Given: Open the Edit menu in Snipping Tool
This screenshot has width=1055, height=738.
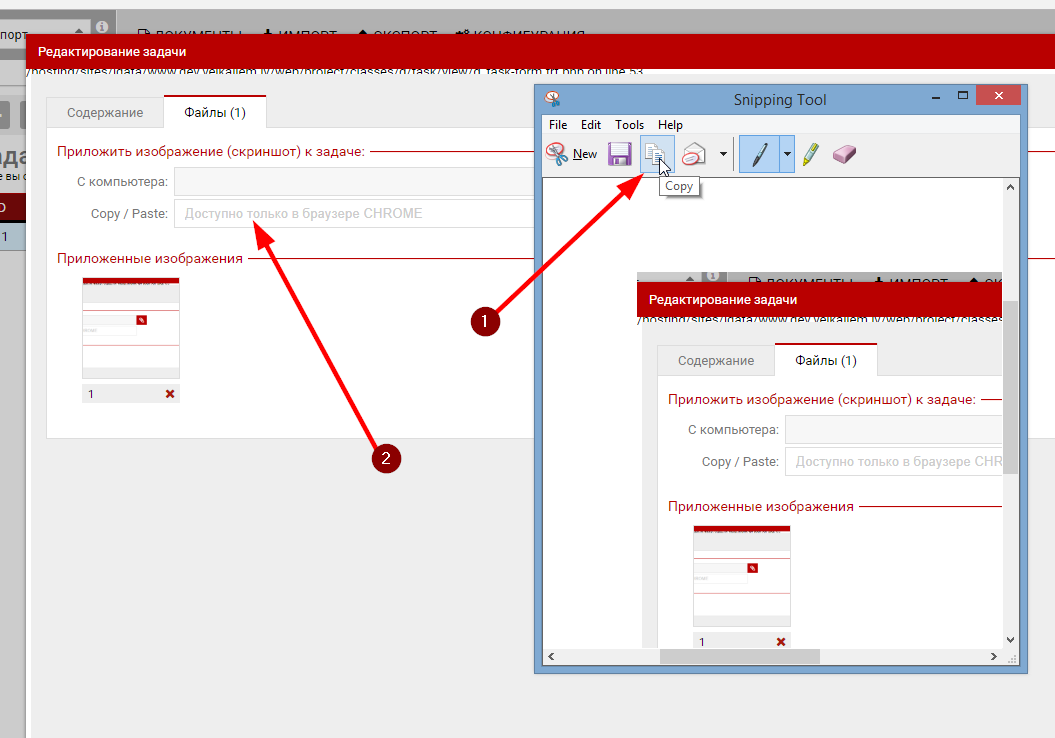Looking at the screenshot, I should click(591, 125).
